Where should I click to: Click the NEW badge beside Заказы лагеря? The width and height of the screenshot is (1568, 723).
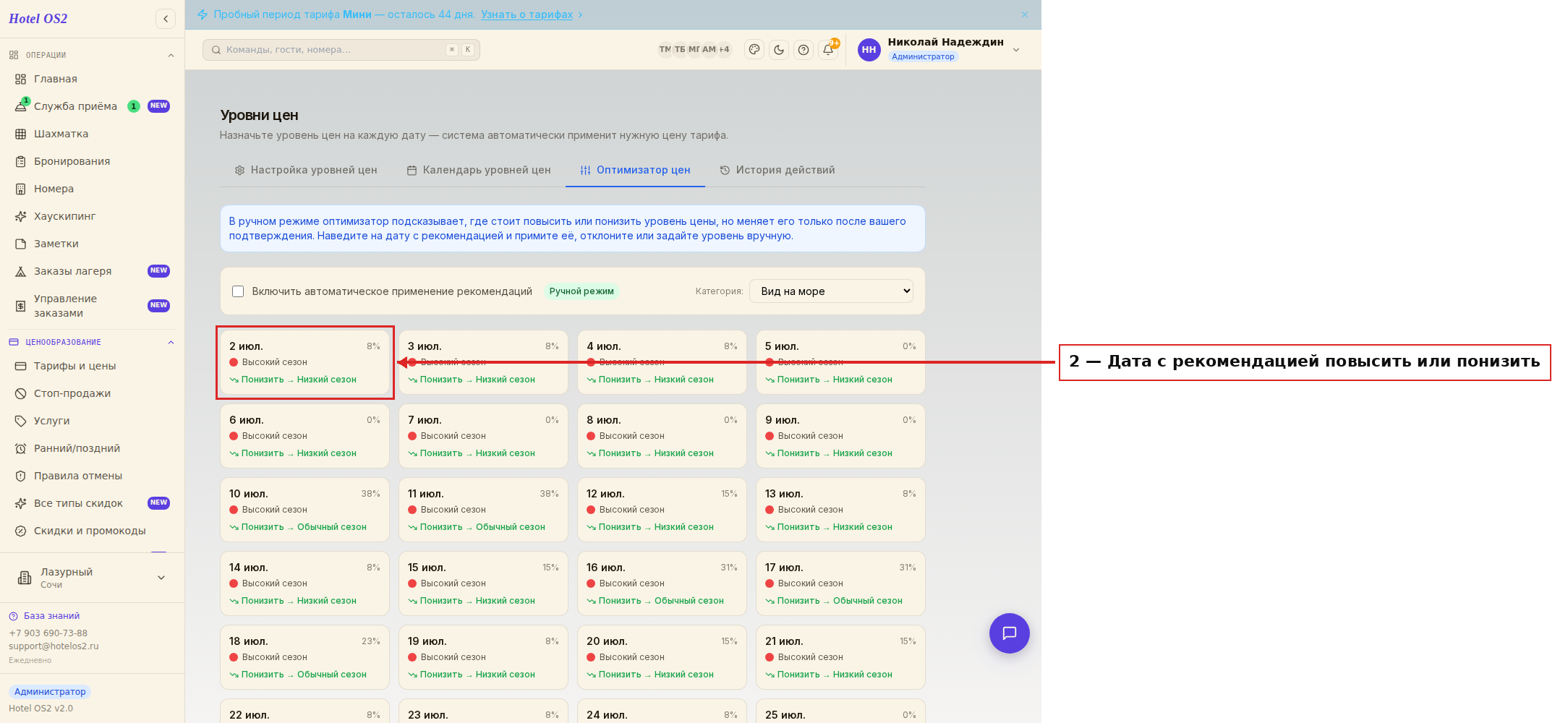click(158, 271)
